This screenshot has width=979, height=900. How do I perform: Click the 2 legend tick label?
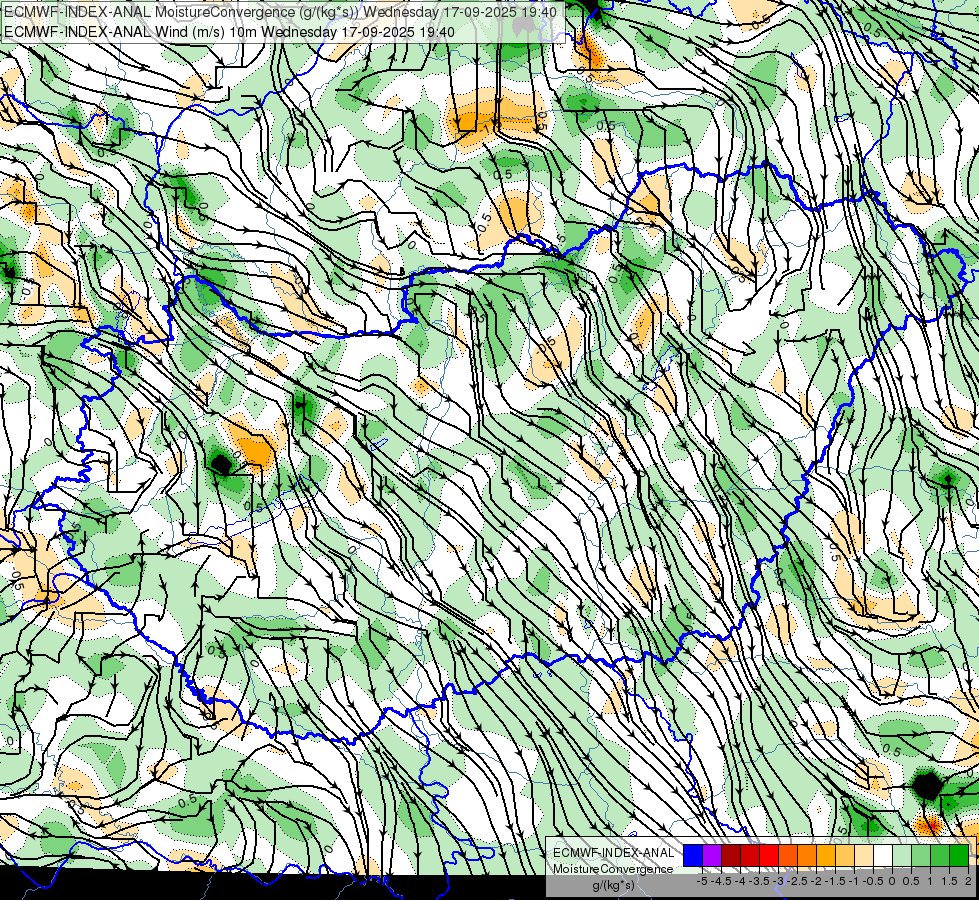968,881
